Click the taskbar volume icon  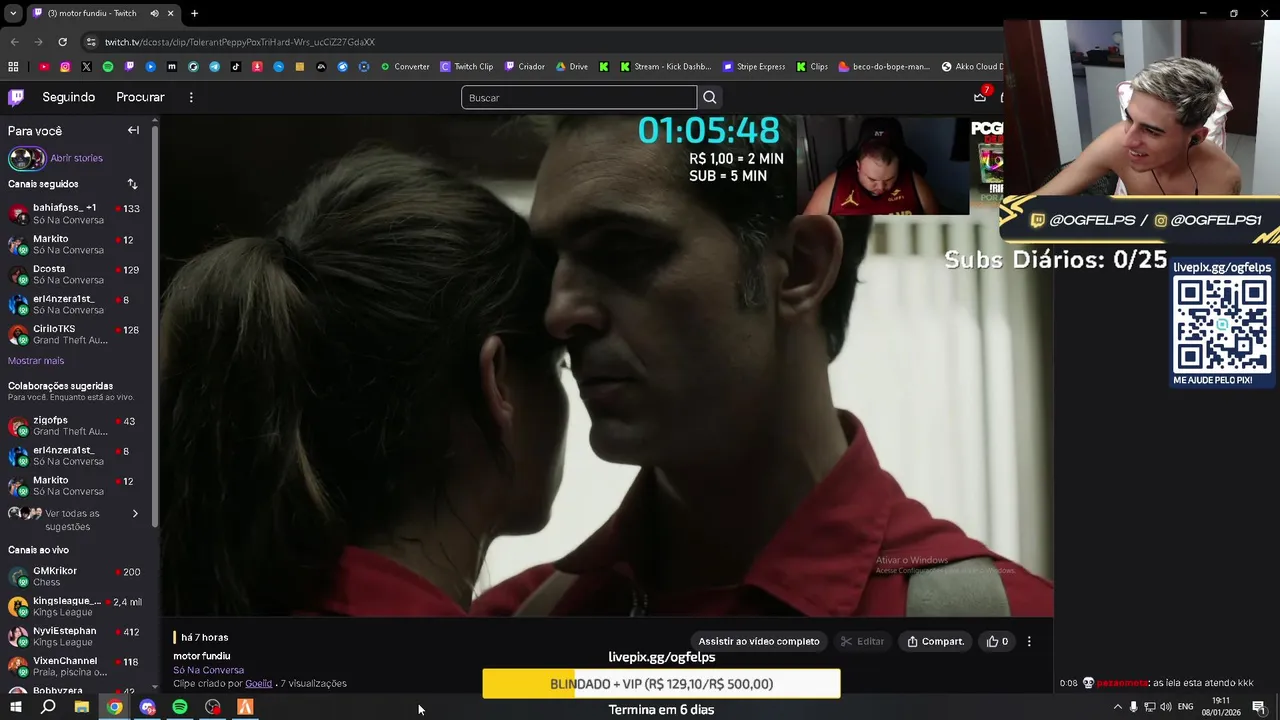tap(1166, 707)
